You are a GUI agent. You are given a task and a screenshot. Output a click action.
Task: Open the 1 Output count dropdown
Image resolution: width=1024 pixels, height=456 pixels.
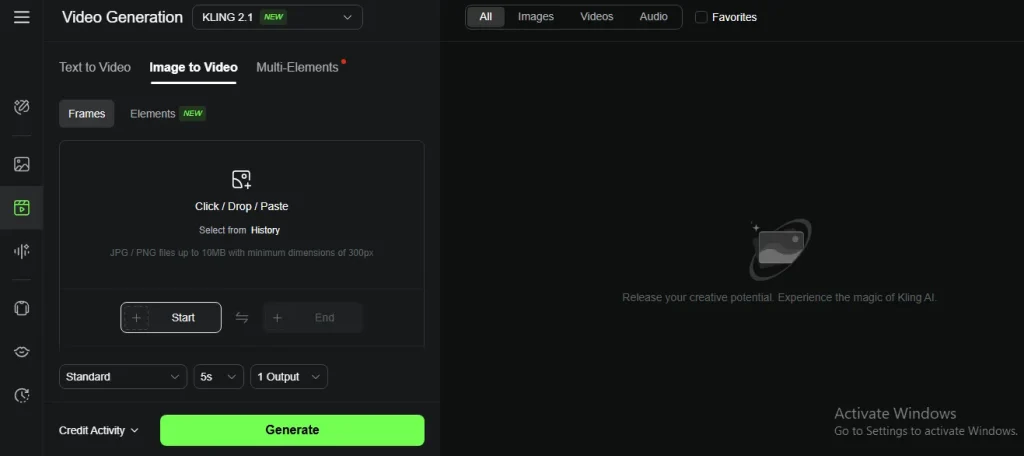[x=289, y=376]
